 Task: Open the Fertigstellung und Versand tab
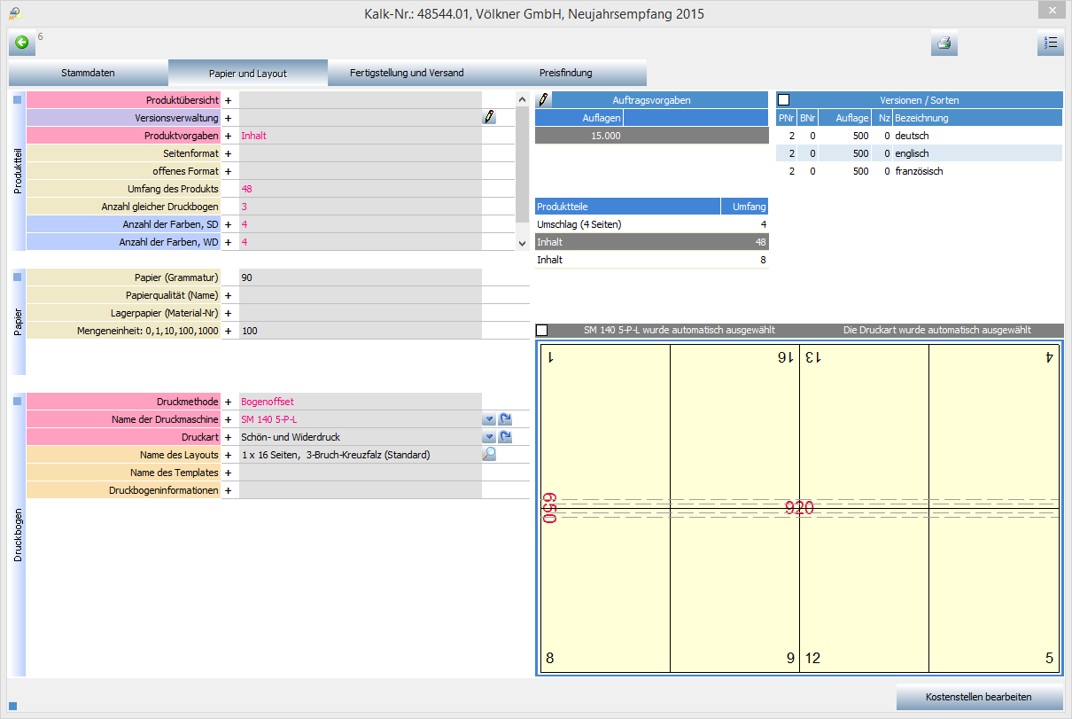[407, 73]
